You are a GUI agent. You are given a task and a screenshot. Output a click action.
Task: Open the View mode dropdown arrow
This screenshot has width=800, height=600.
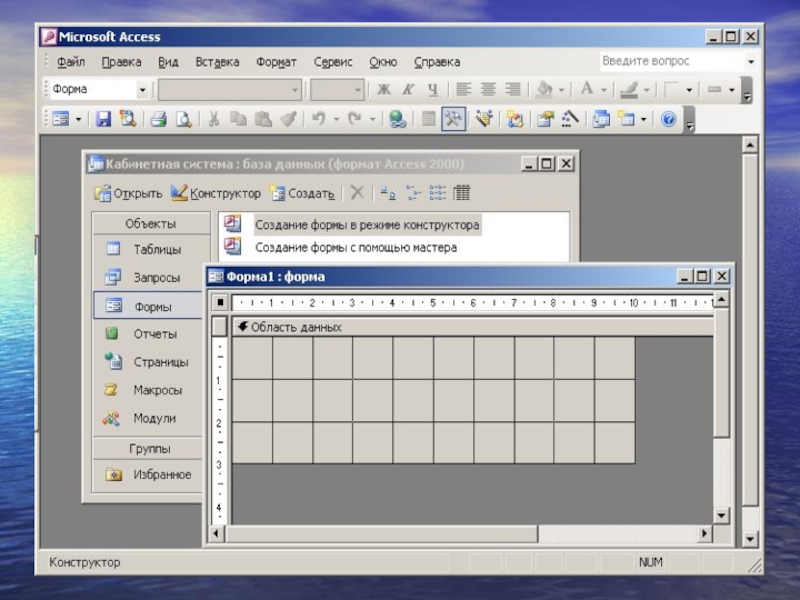[79, 119]
